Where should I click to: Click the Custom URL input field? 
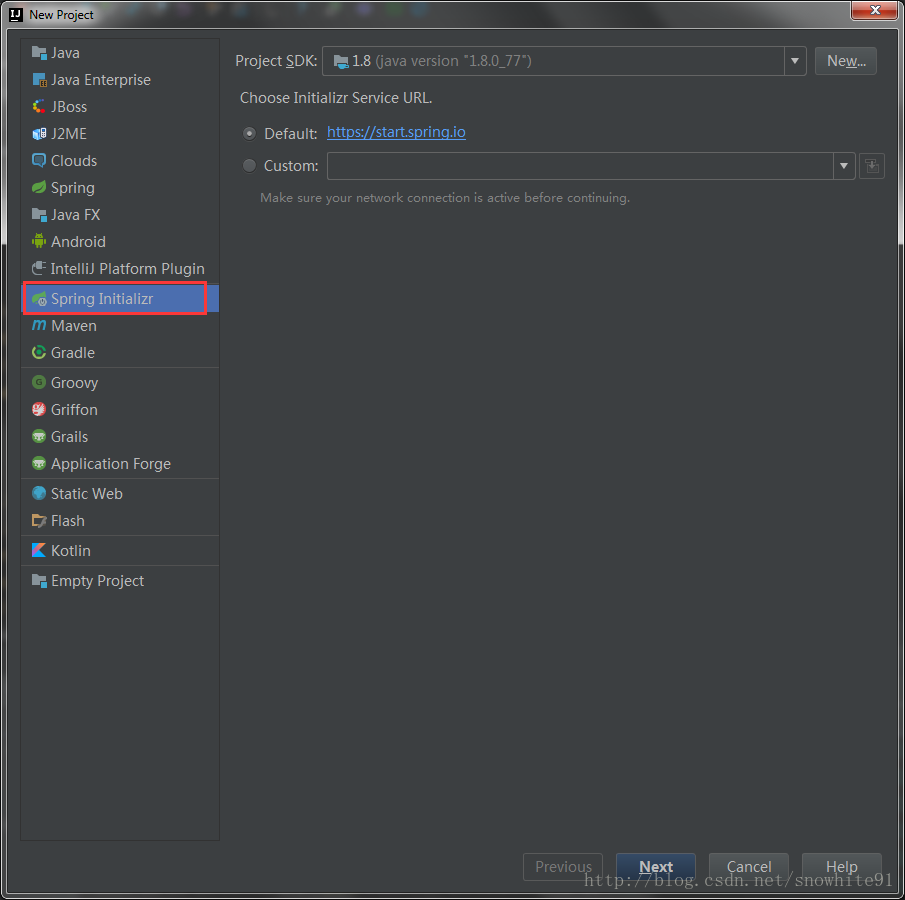(x=580, y=166)
